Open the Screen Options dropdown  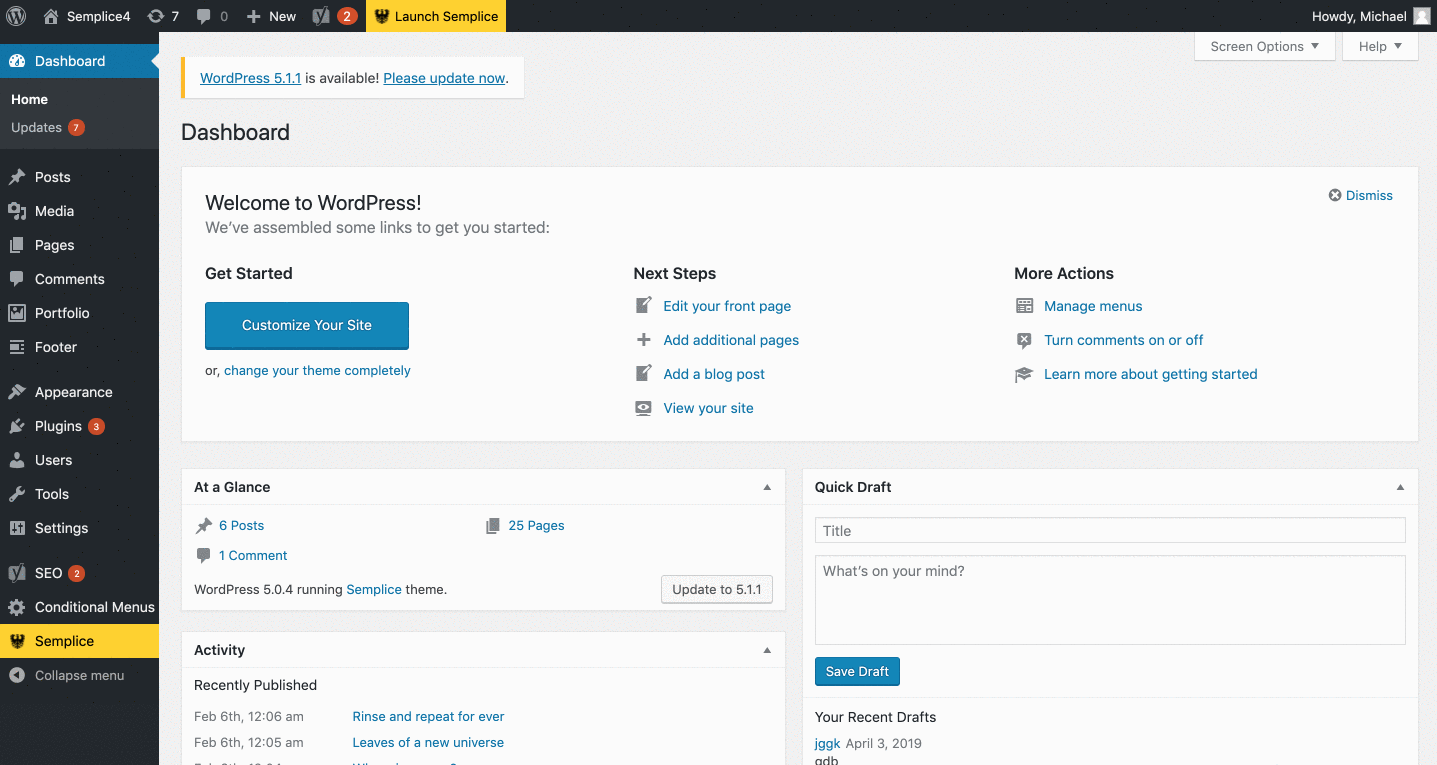1263,46
